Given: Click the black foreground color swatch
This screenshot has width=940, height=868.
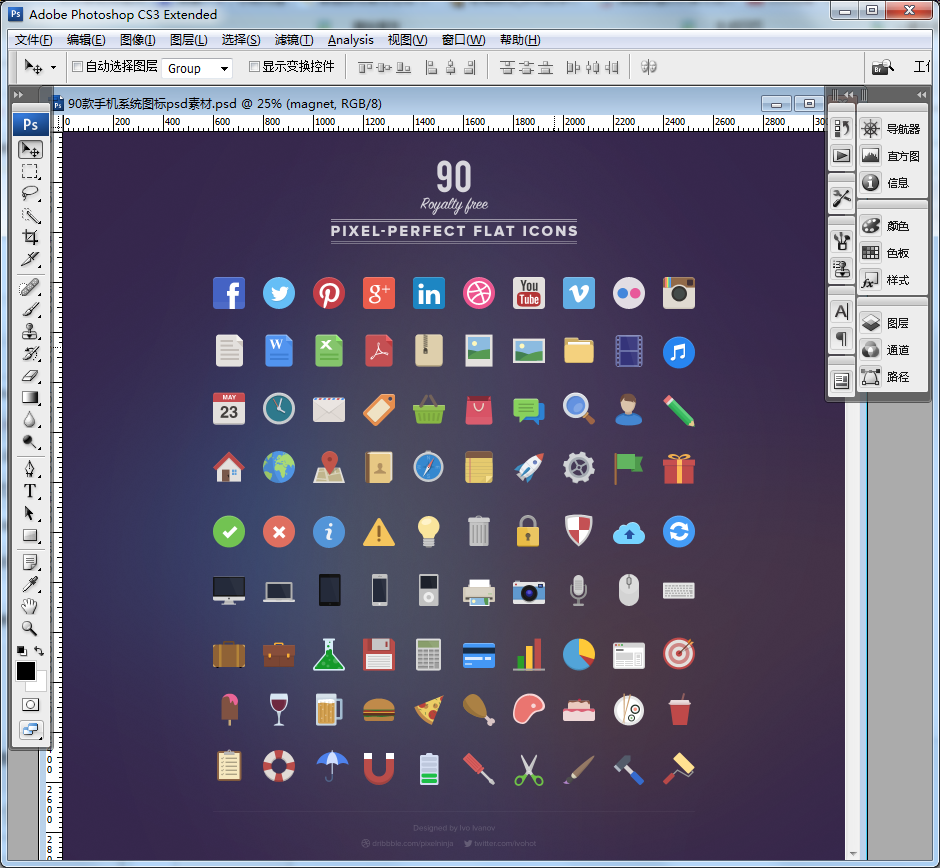Looking at the screenshot, I should click(25, 671).
